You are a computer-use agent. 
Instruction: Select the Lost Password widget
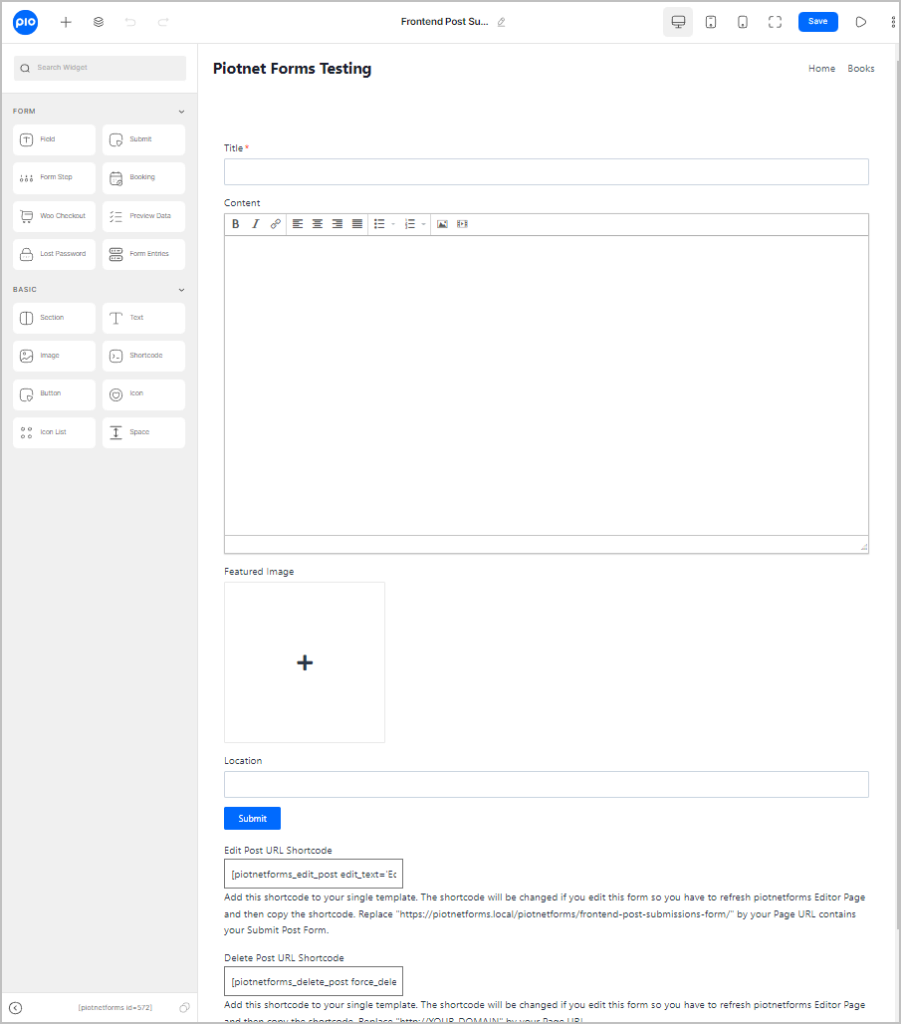tap(54, 254)
